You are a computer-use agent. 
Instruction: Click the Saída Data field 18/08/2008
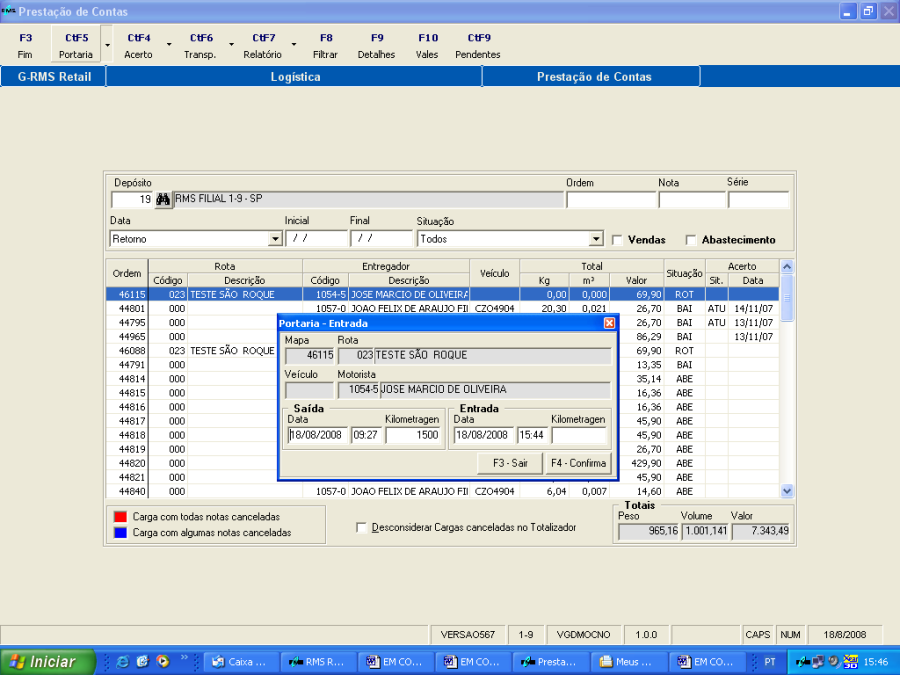point(318,435)
